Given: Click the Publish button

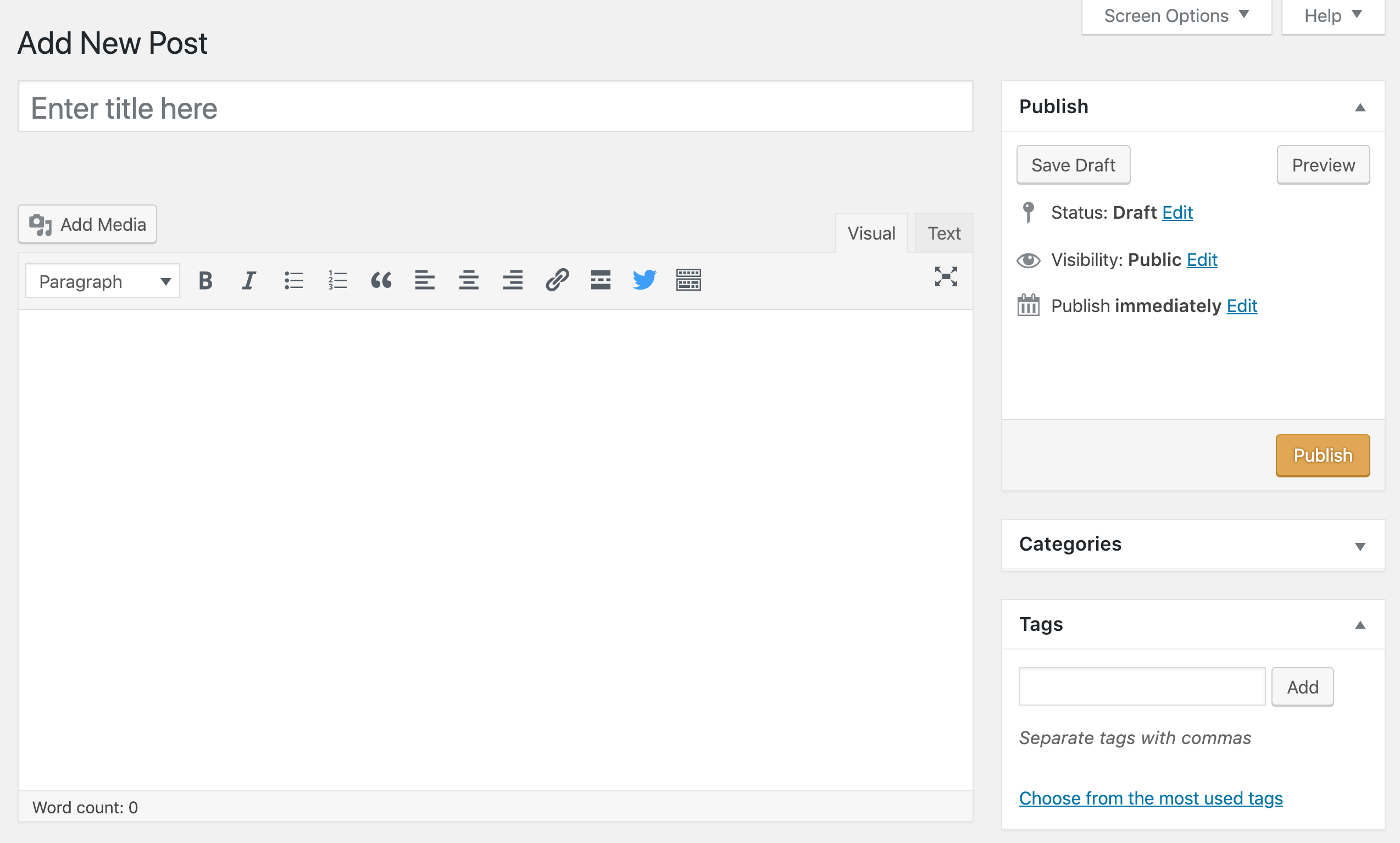Looking at the screenshot, I should (1322, 456).
